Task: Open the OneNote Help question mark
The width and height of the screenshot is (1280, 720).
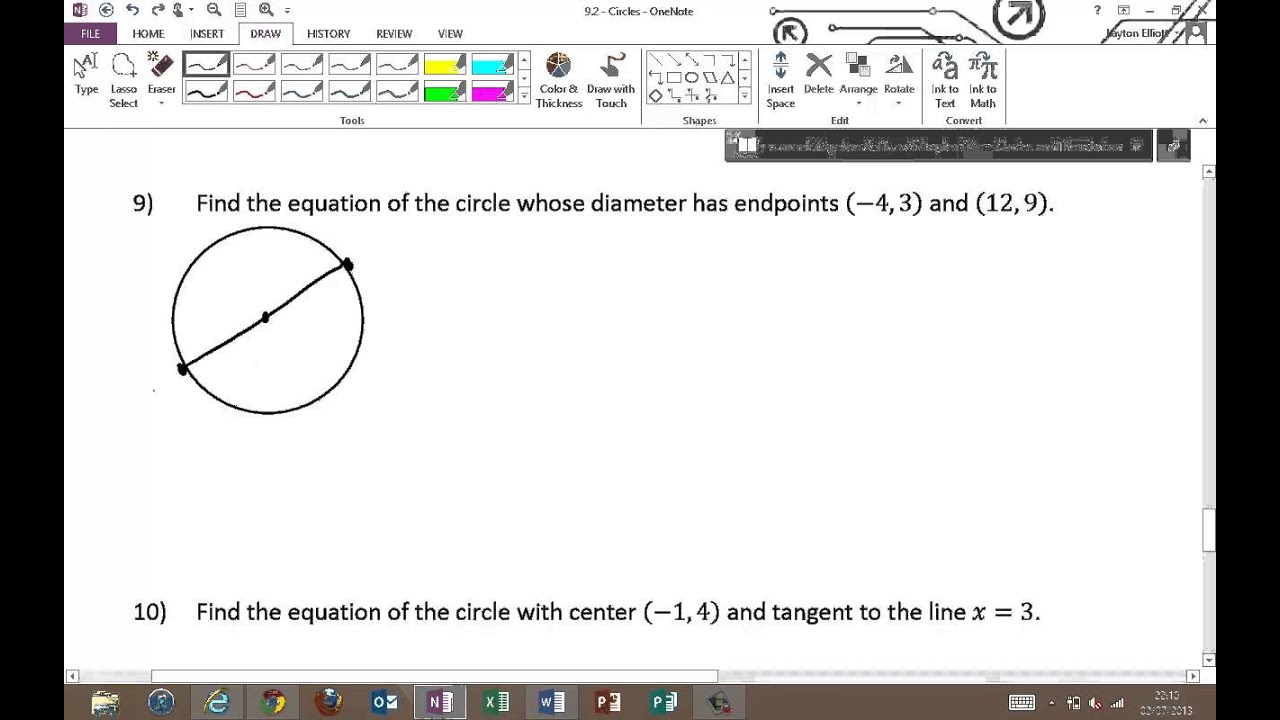Action: click(1098, 10)
